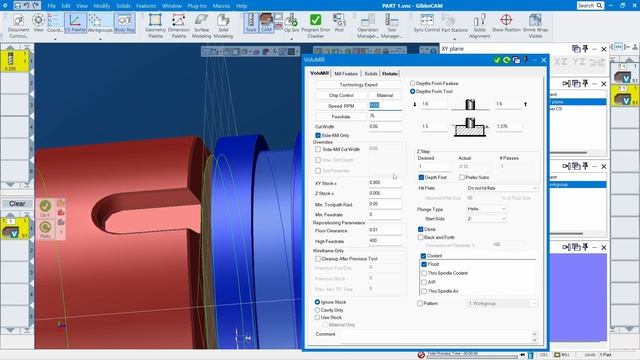Toggle the Tools tile list icon
Image resolution: width=640 pixels, height=360 pixels.
(251, 23)
